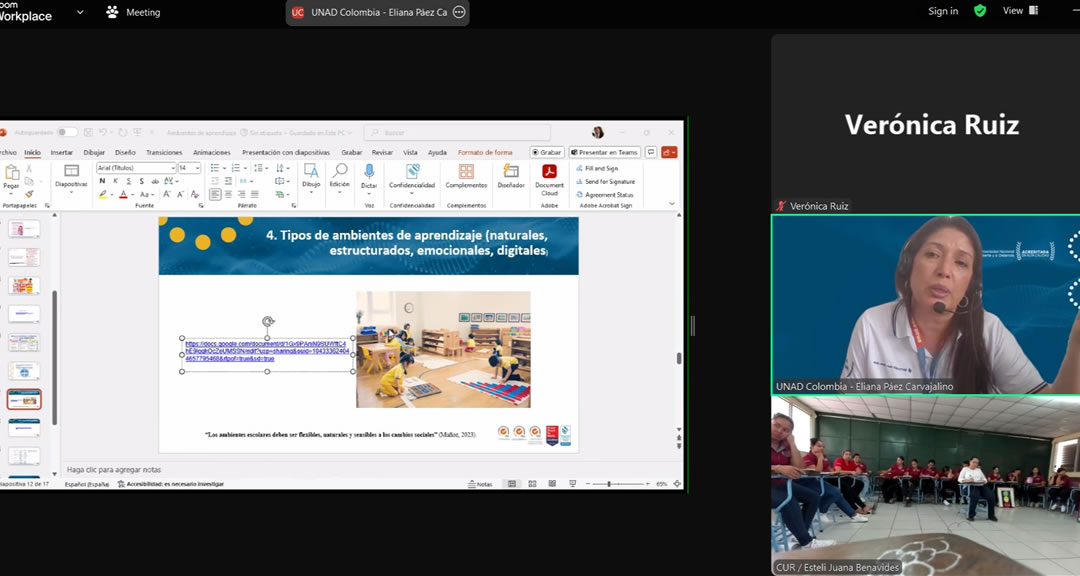This screenshot has width=1080, height=576.
Task: Click the decrease font size A icon
Action: (x=180, y=194)
